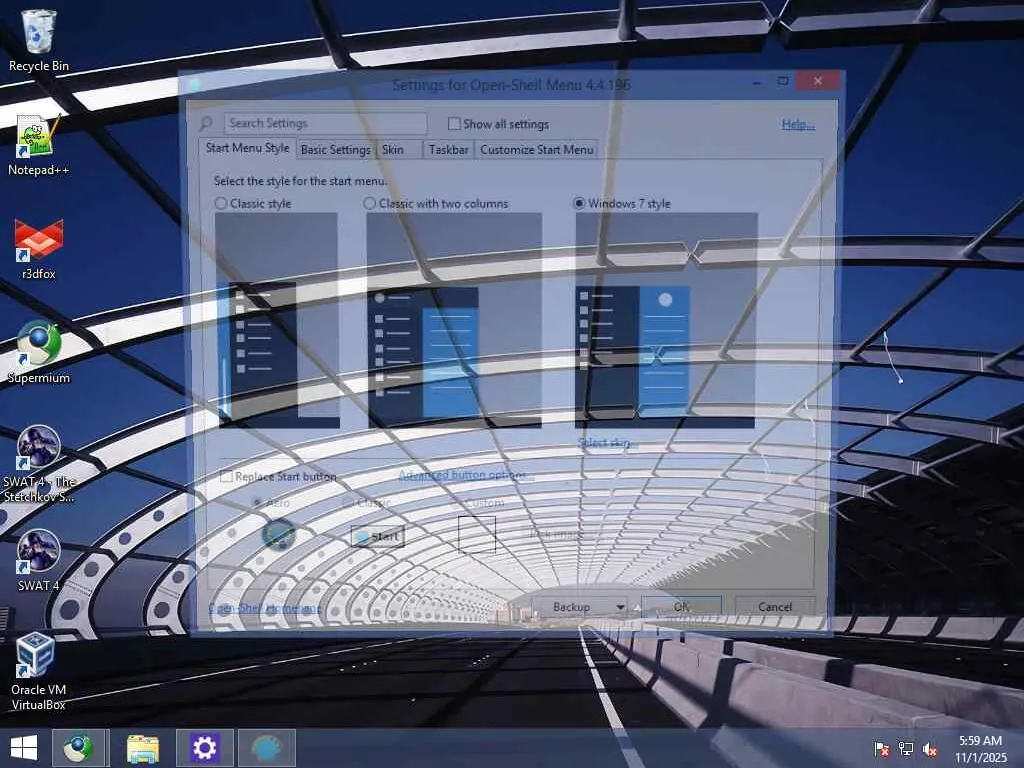This screenshot has height=768, width=1024.
Task: Switch to the Customize Start Menu tab
Action: pos(537,150)
